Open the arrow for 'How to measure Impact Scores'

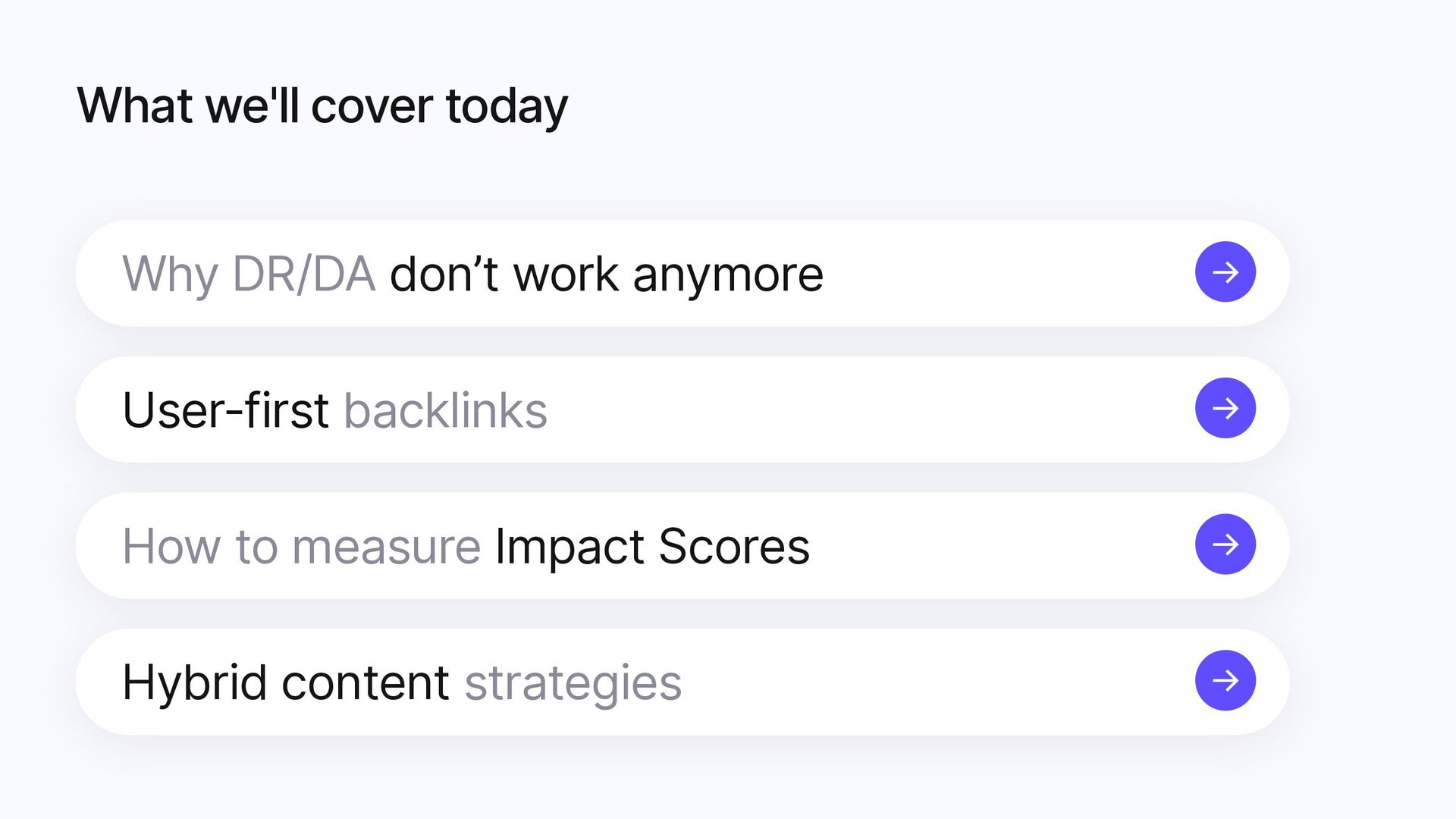coord(1225,544)
